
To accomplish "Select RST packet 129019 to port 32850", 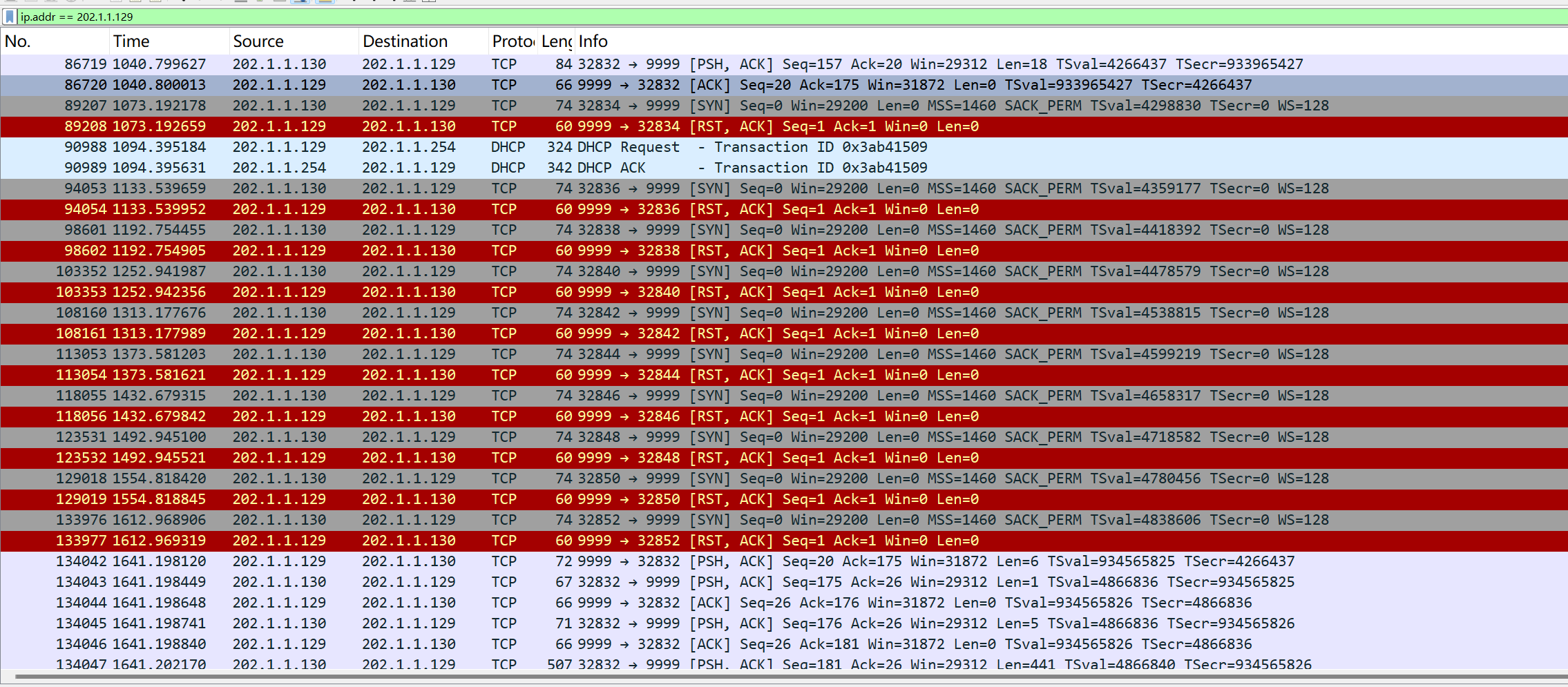I will [784, 499].
